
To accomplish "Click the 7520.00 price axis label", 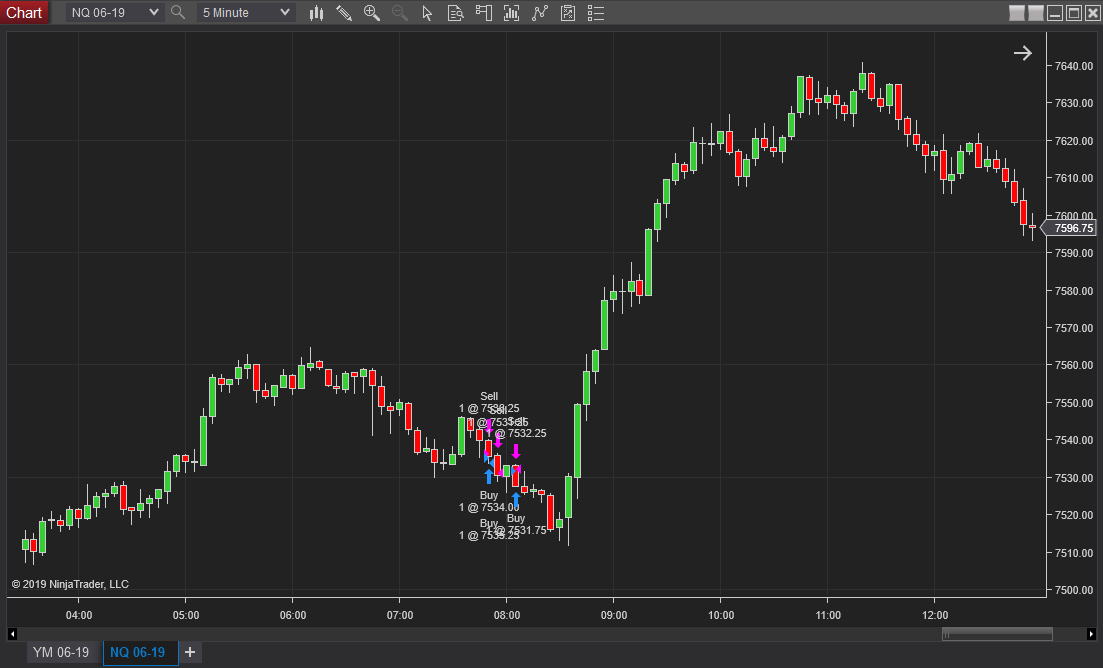I will point(1073,515).
